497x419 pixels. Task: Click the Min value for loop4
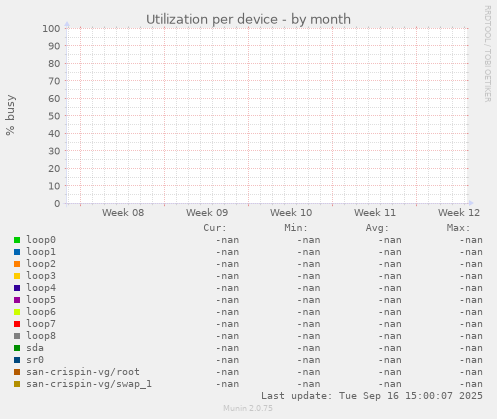[309, 288]
